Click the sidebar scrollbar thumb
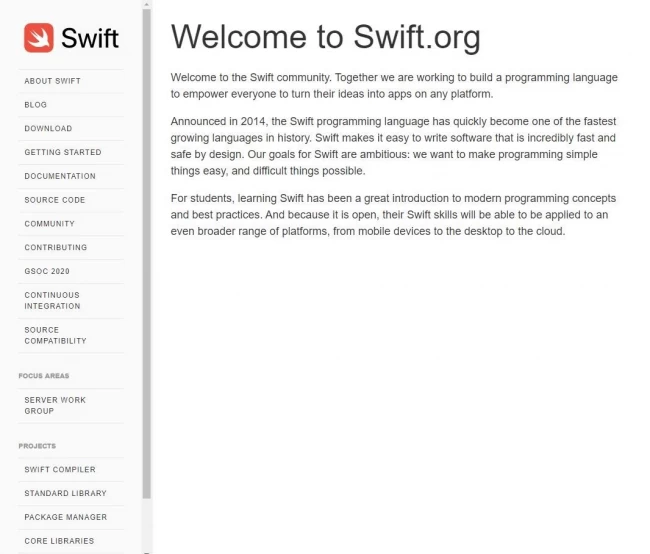Screen dimensions: 650x554 click(x=147, y=254)
